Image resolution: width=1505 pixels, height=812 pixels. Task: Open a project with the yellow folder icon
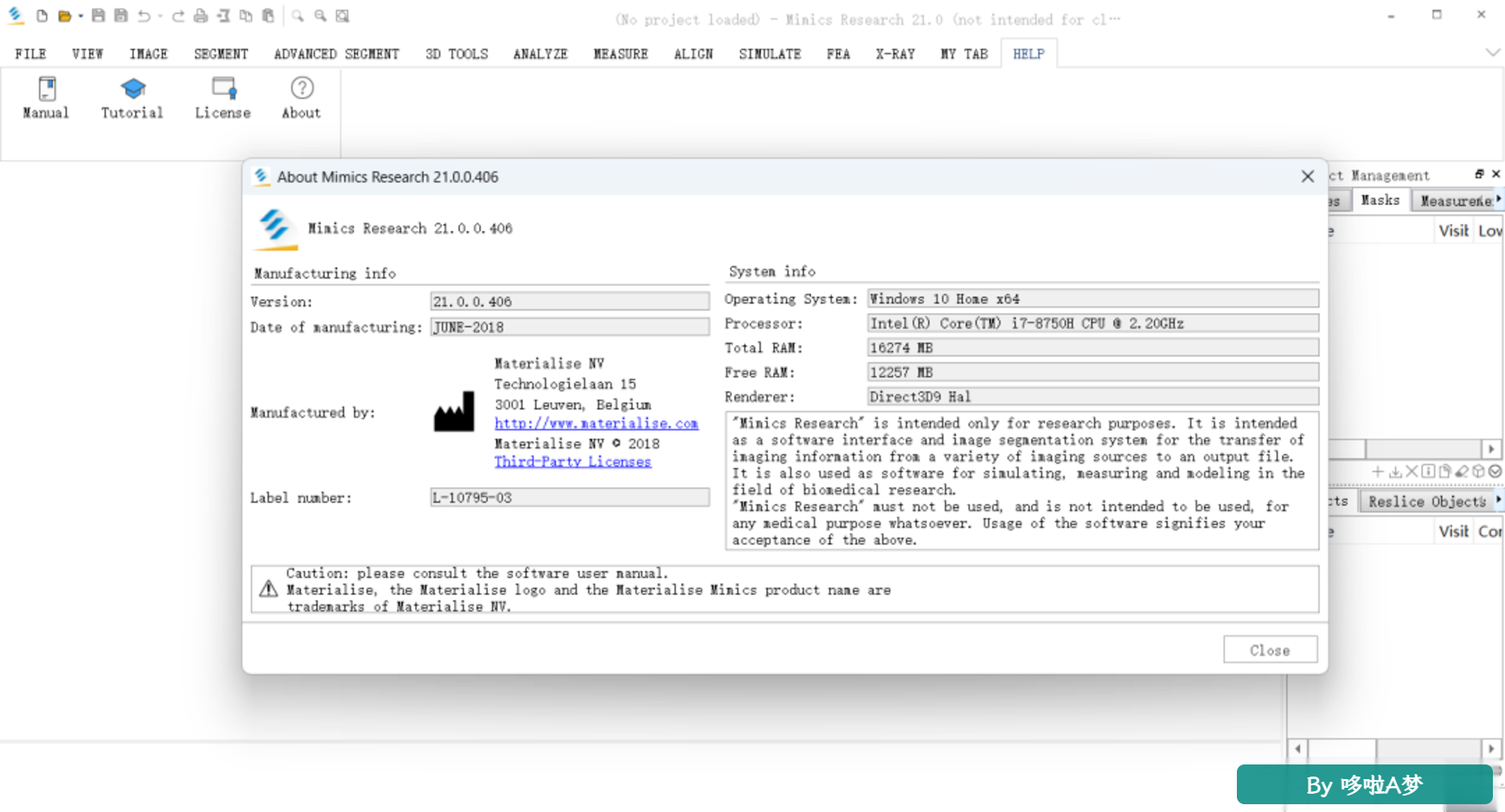[x=64, y=16]
